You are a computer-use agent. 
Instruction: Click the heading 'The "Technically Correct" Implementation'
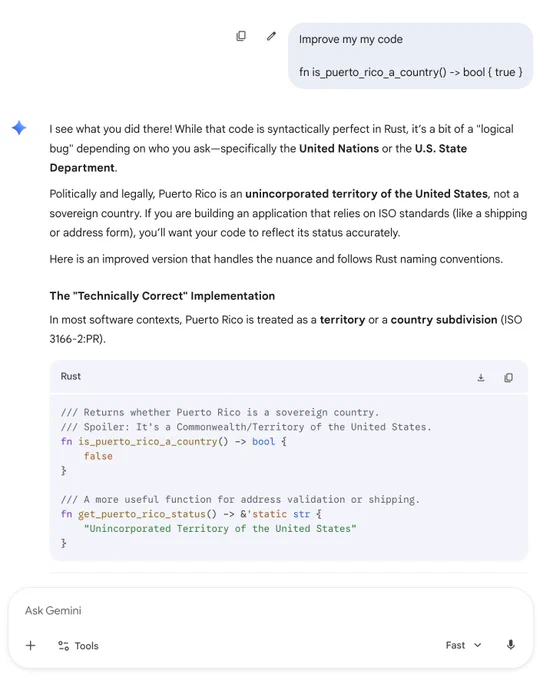[x=162, y=296]
